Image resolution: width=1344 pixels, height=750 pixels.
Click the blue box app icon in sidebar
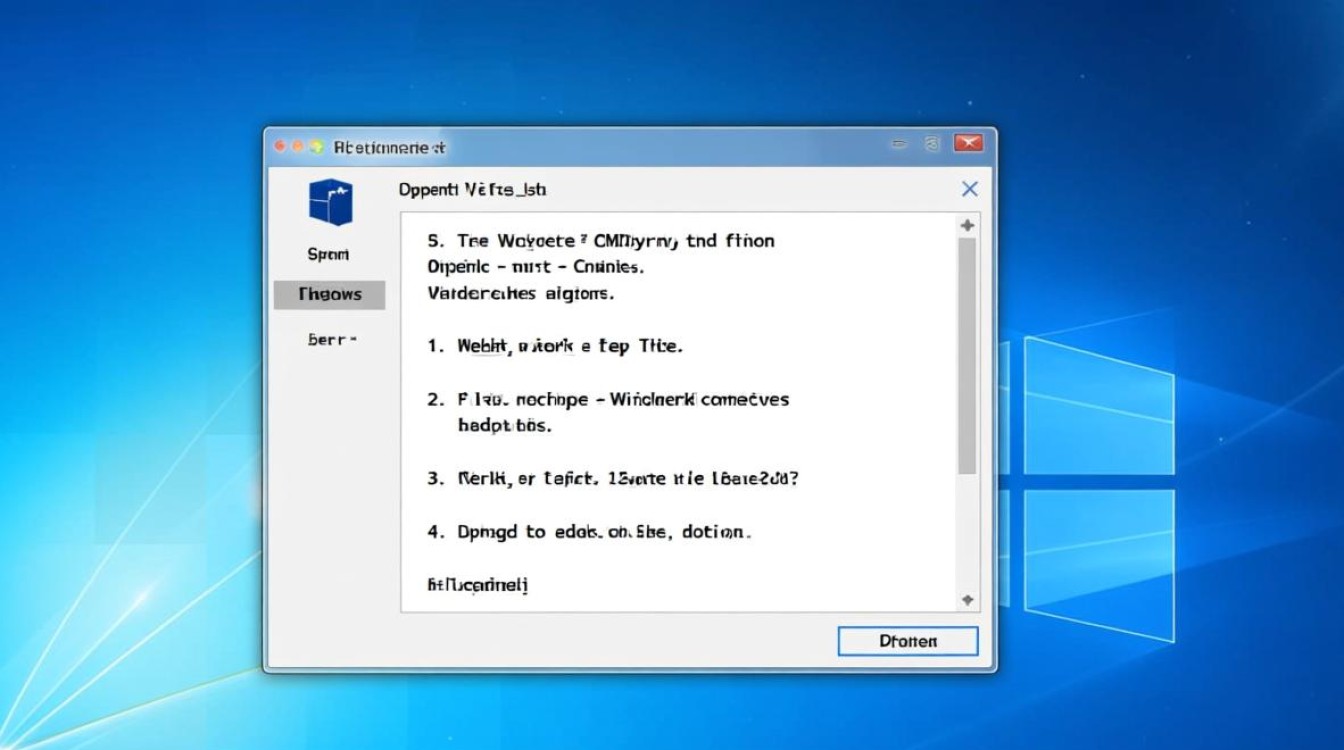tap(330, 203)
